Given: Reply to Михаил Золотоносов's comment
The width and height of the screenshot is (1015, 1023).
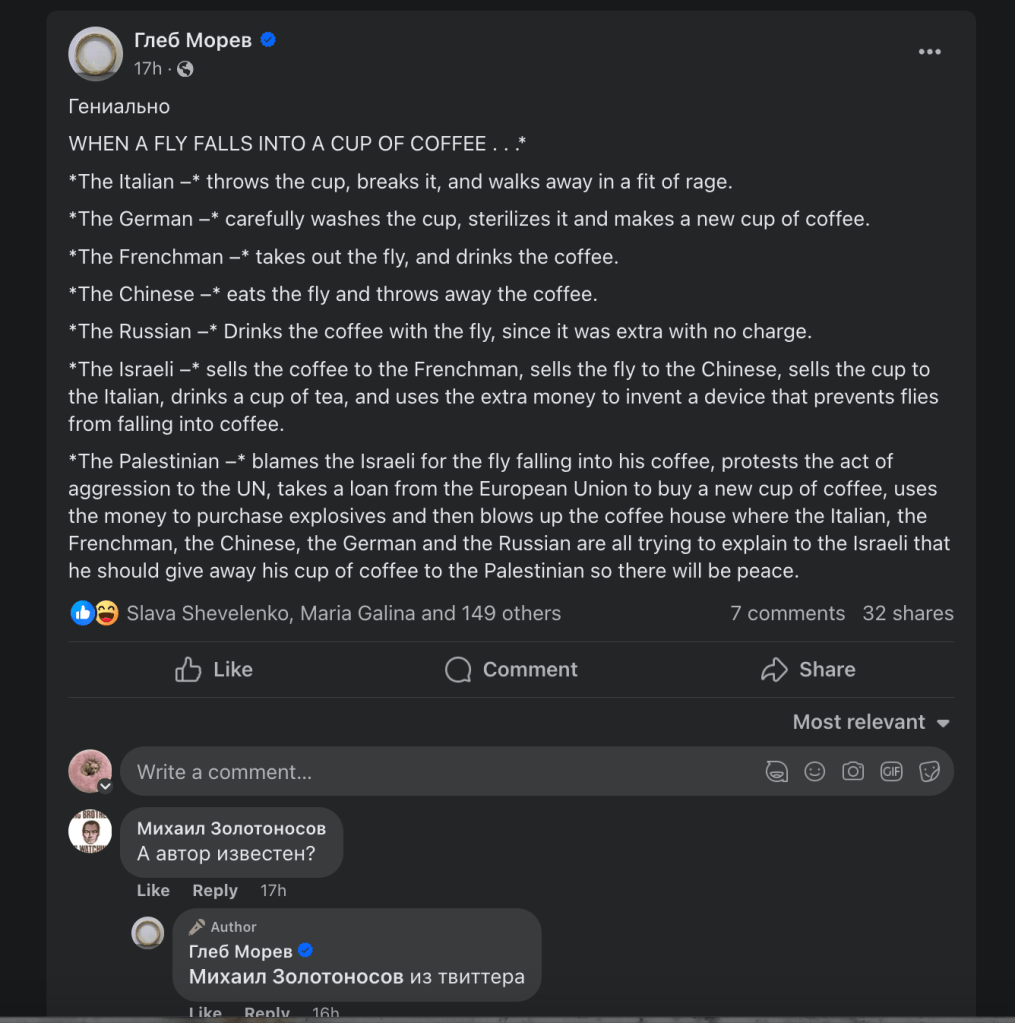Looking at the screenshot, I should 215,890.
